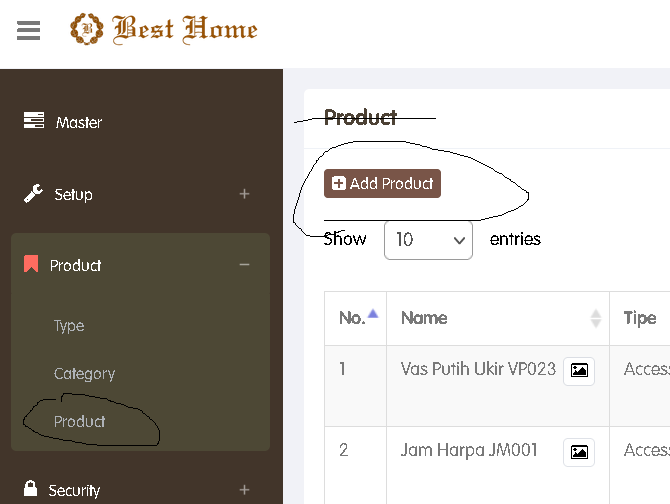Viewport: 670px width, 504px height.
Task: Collapse the Product menu minus sign
Action: pos(244,265)
